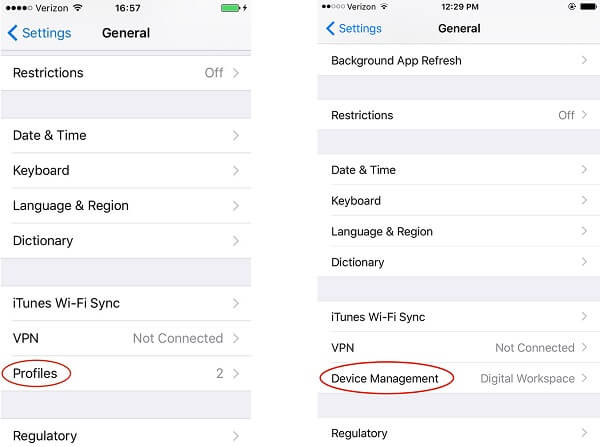Screen dimensions: 600x447
Task: Open Device Management for Digital Workspace
Action: coord(459,378)
